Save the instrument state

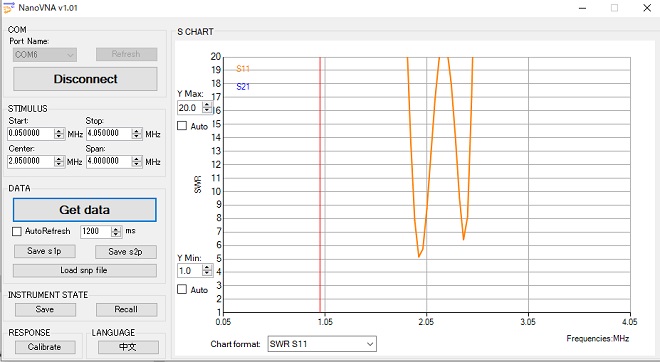point(45,309)
